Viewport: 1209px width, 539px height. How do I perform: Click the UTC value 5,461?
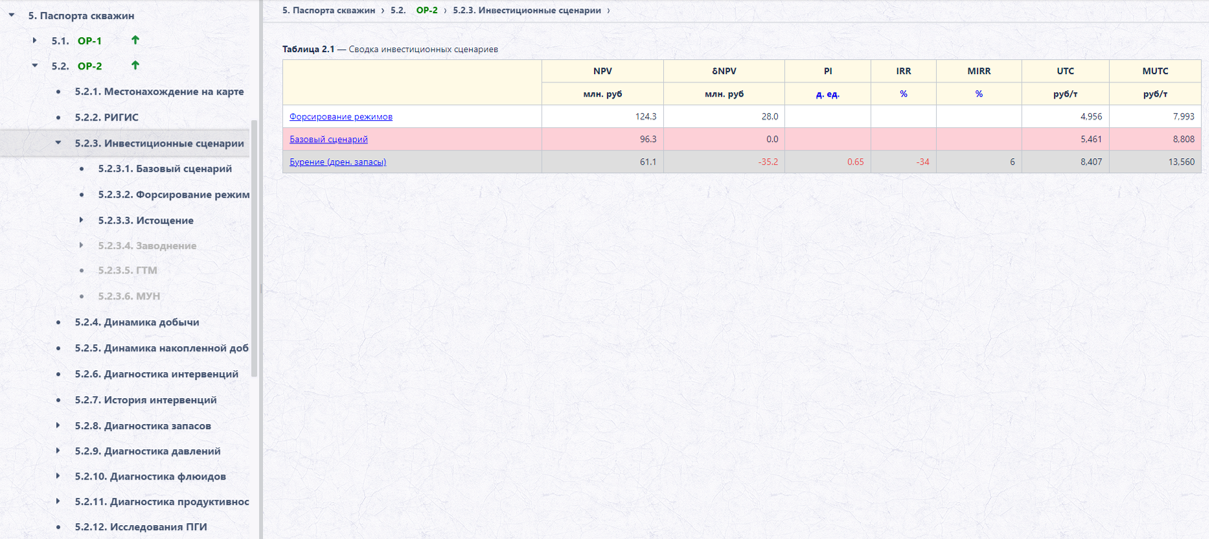point(1090,139)
